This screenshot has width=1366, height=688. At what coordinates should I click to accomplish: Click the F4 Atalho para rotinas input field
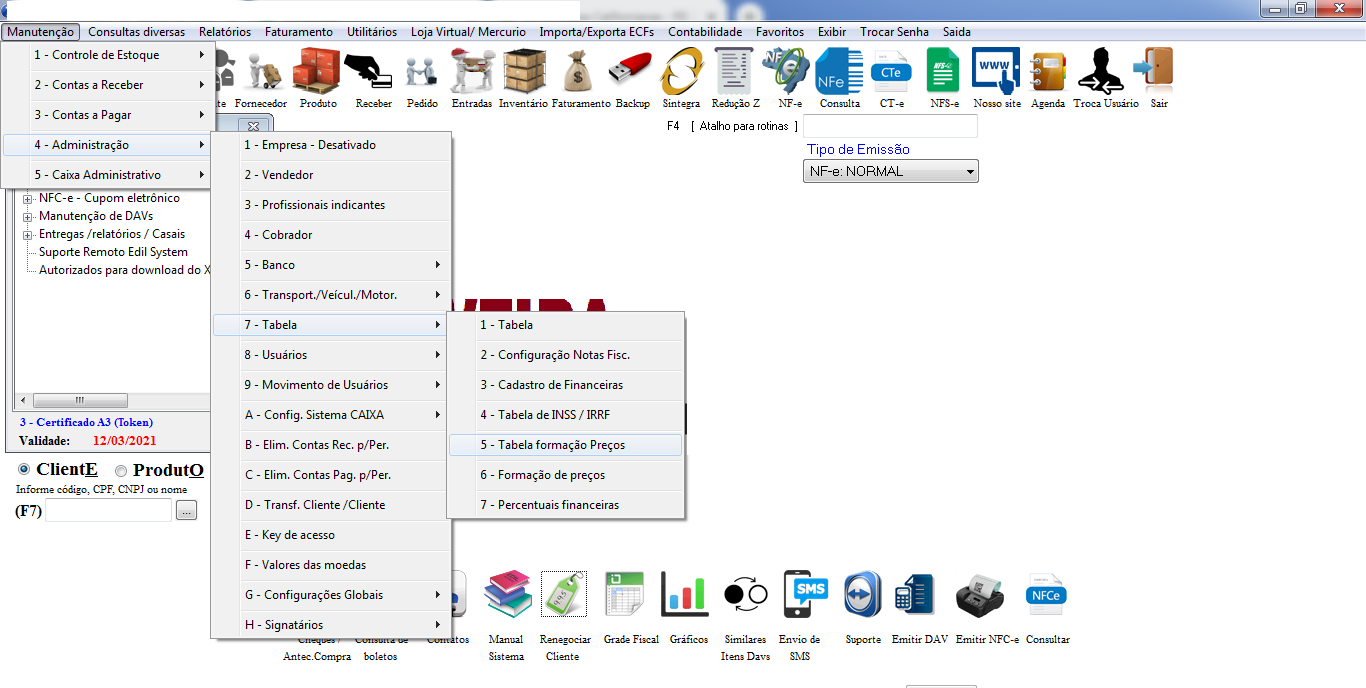coord(890,126)
